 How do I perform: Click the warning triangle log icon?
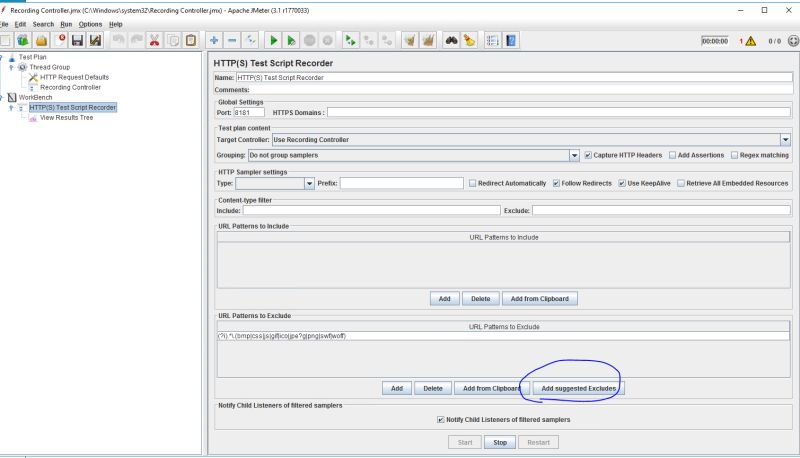pyautogui.click(x=751, y=41)
